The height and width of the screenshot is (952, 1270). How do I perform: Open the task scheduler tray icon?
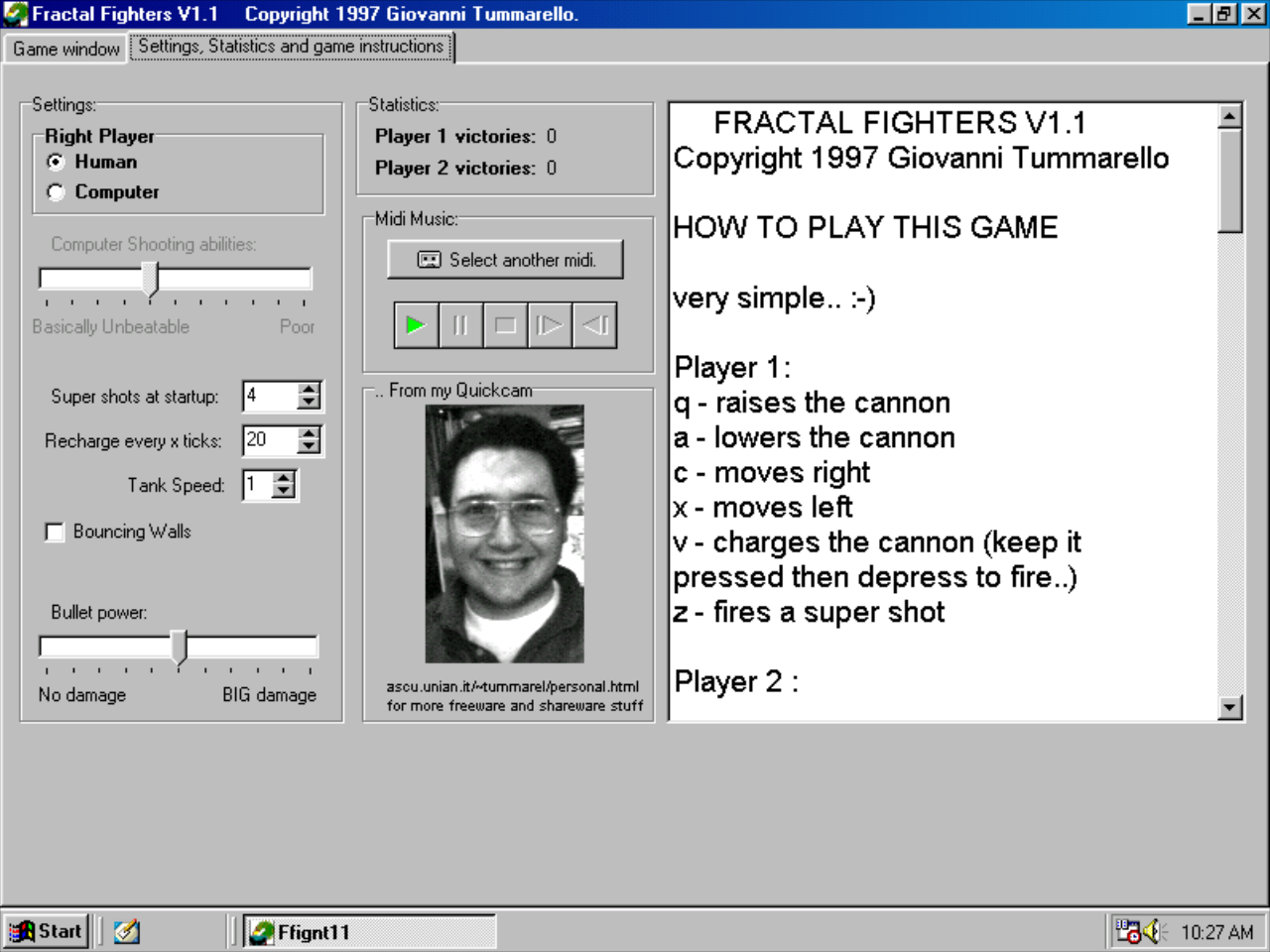[1128, 931]
